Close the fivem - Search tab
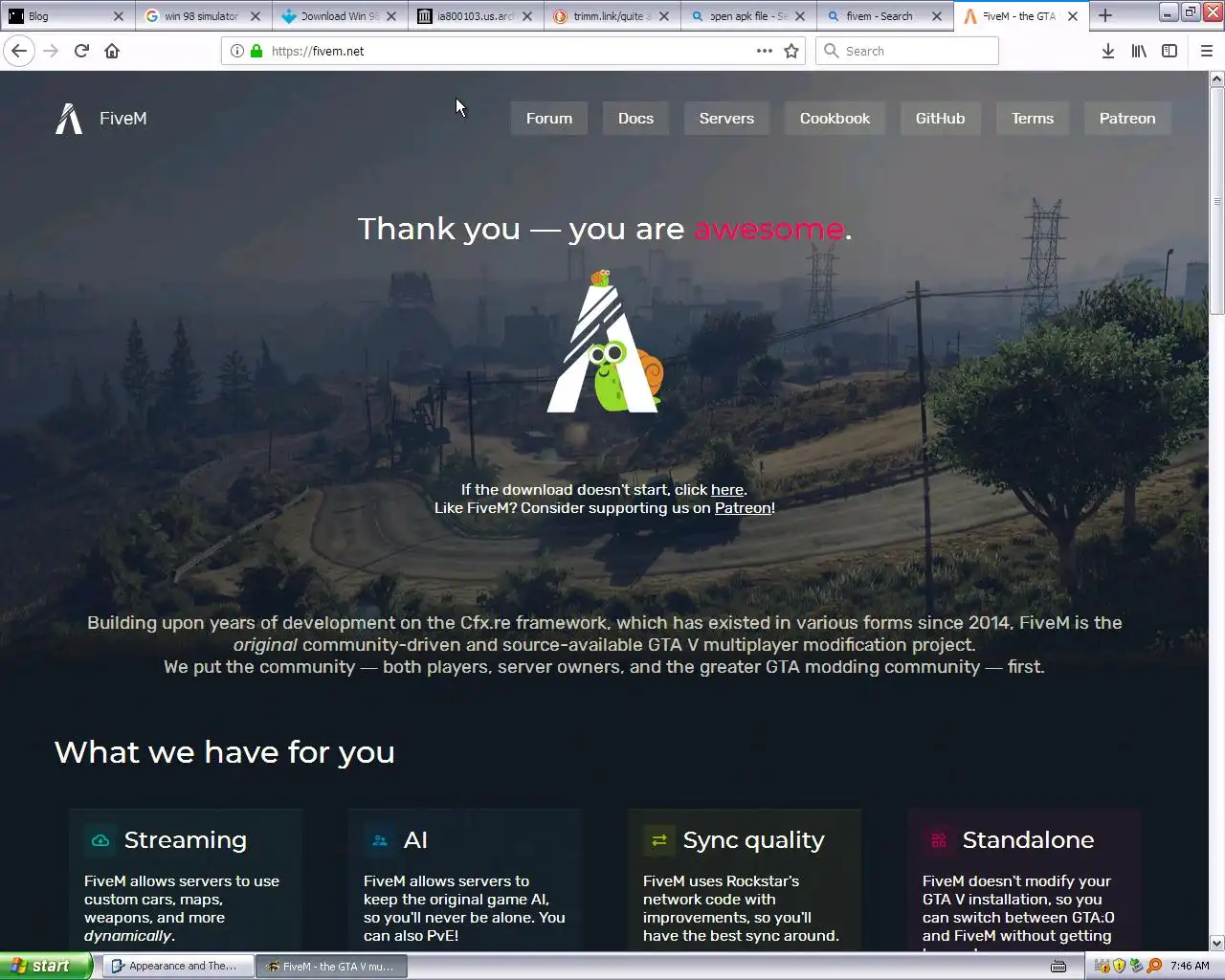 click(x=937, y=16)
